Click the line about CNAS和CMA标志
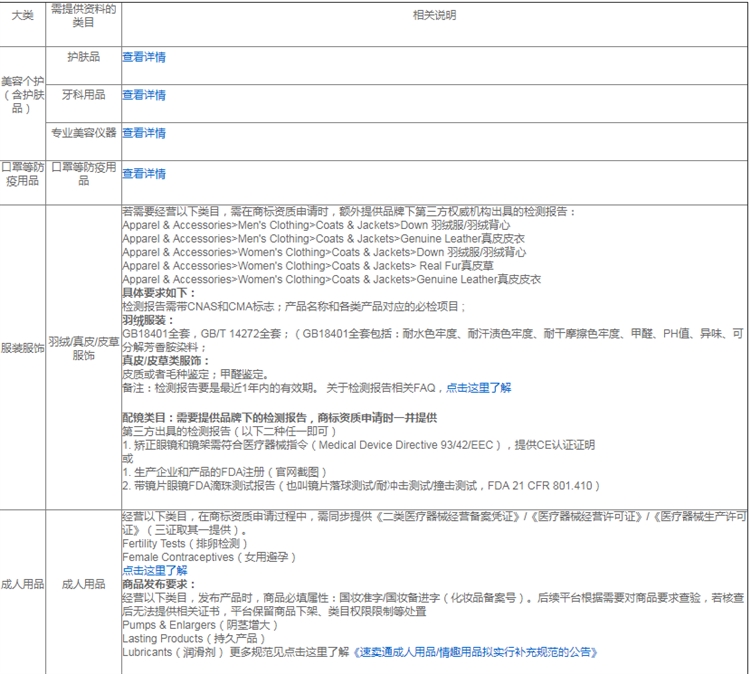The width and height of the screenshot is (750, 674). 294,306
